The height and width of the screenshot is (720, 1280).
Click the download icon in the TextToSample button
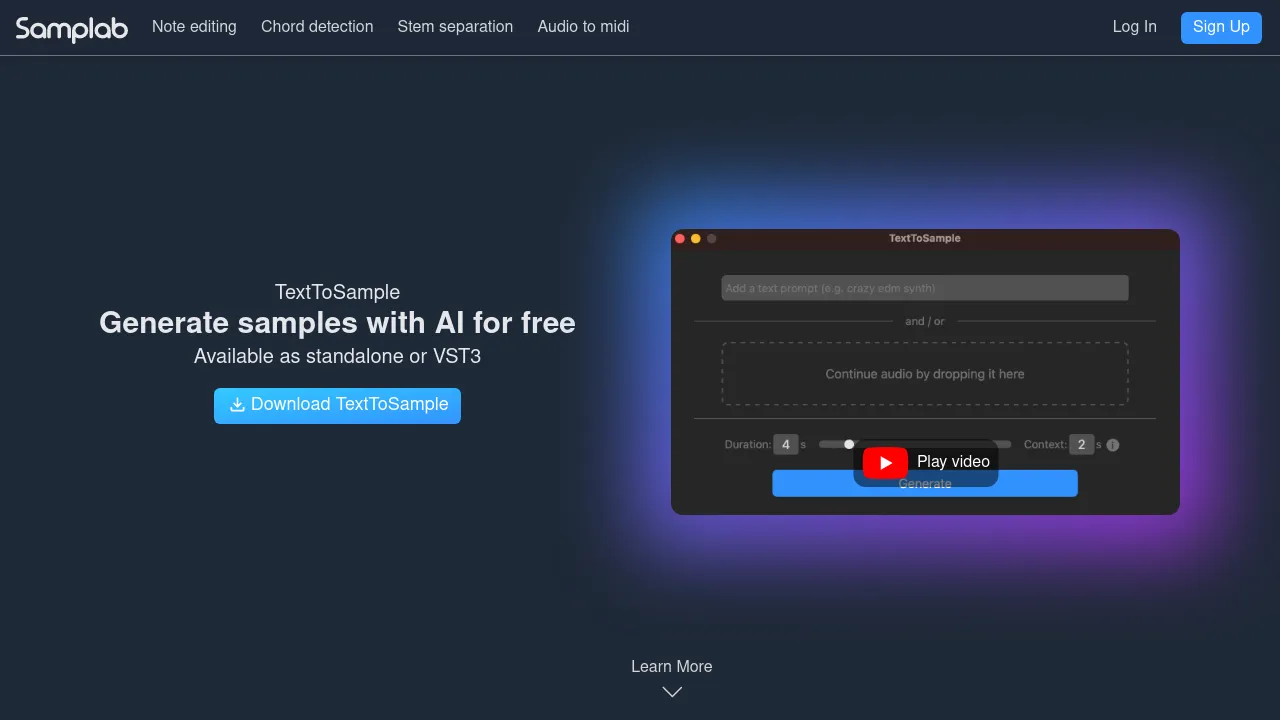[x=237, y=405]
